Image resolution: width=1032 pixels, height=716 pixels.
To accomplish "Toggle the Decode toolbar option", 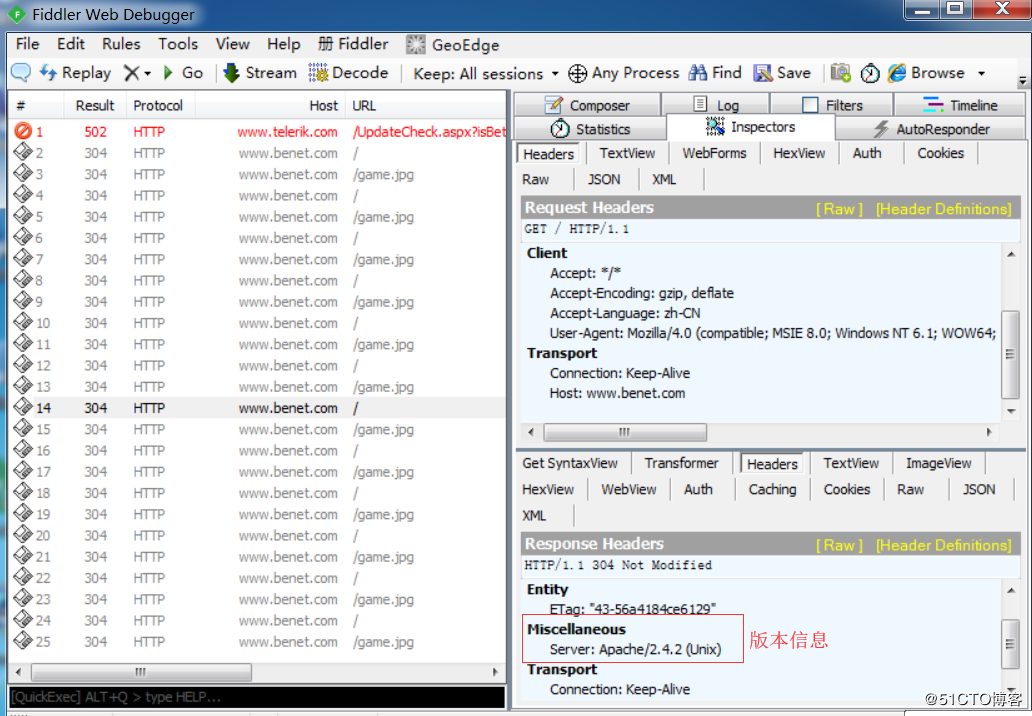I will tap(349, 72).
